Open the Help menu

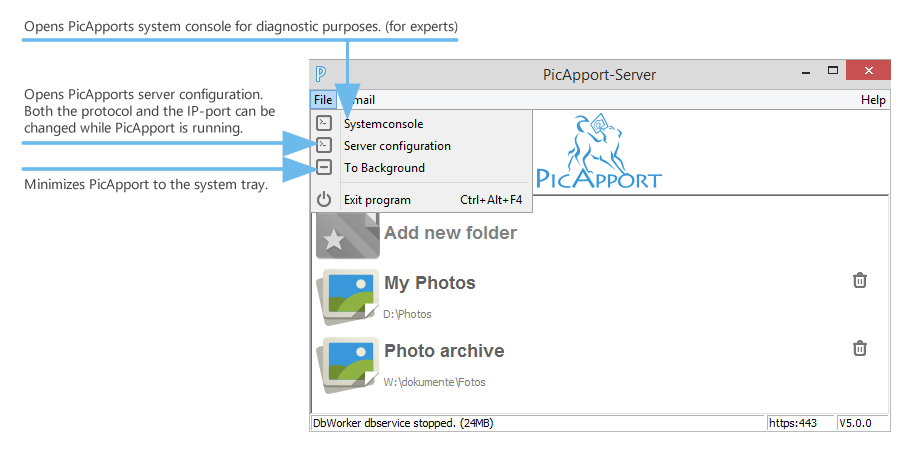tap(873, 100)
